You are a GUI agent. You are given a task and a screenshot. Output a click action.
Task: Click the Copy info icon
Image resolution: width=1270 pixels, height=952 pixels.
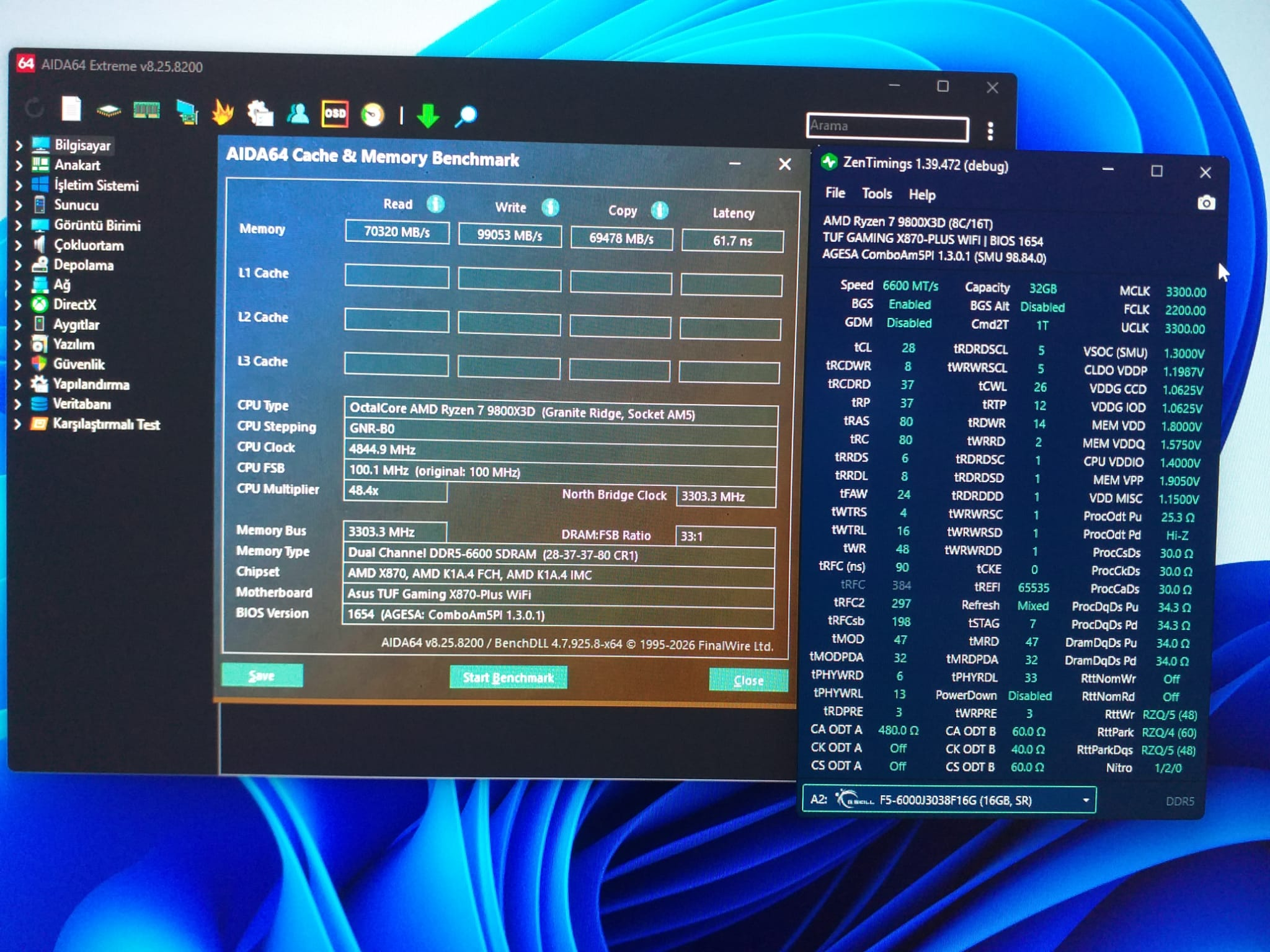tap(660, 211)
